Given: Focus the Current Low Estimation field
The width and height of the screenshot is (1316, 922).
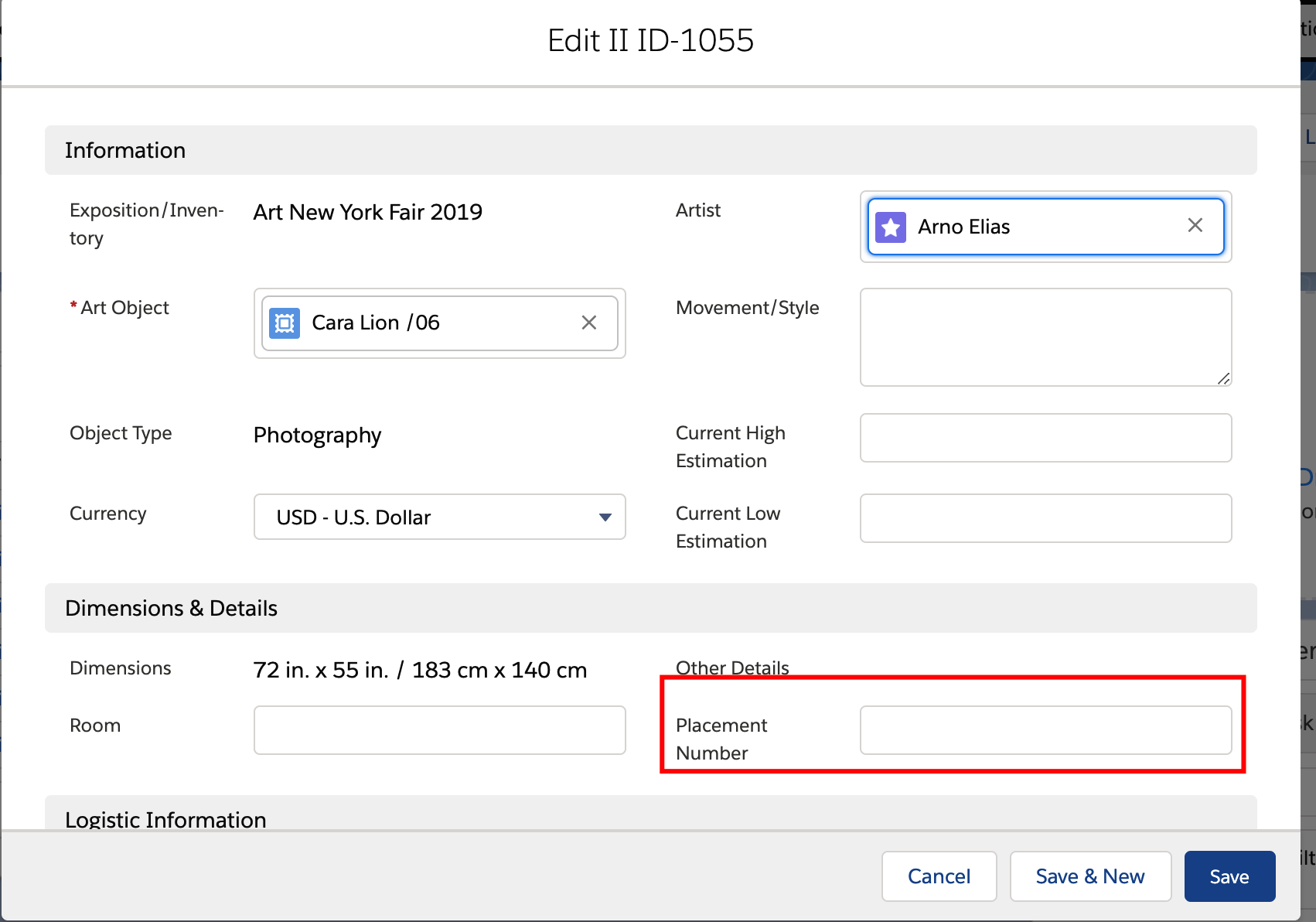Looking at the screenshot, I should coord(1045,518).
